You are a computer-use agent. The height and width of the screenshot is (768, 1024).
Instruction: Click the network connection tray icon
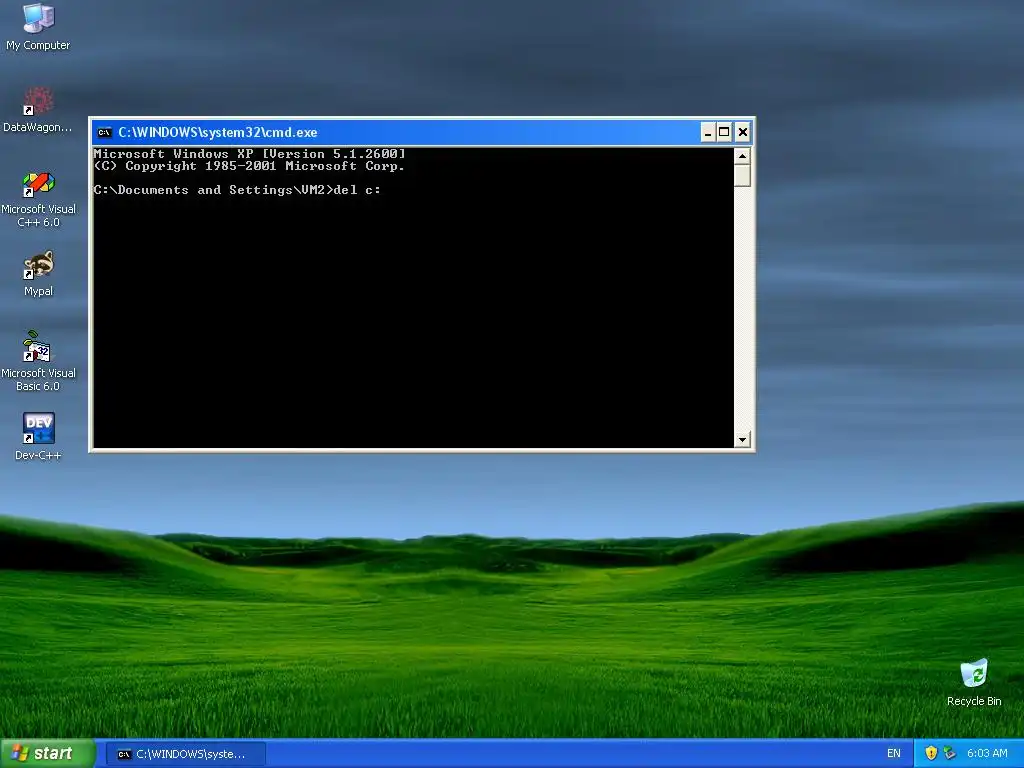949,753
